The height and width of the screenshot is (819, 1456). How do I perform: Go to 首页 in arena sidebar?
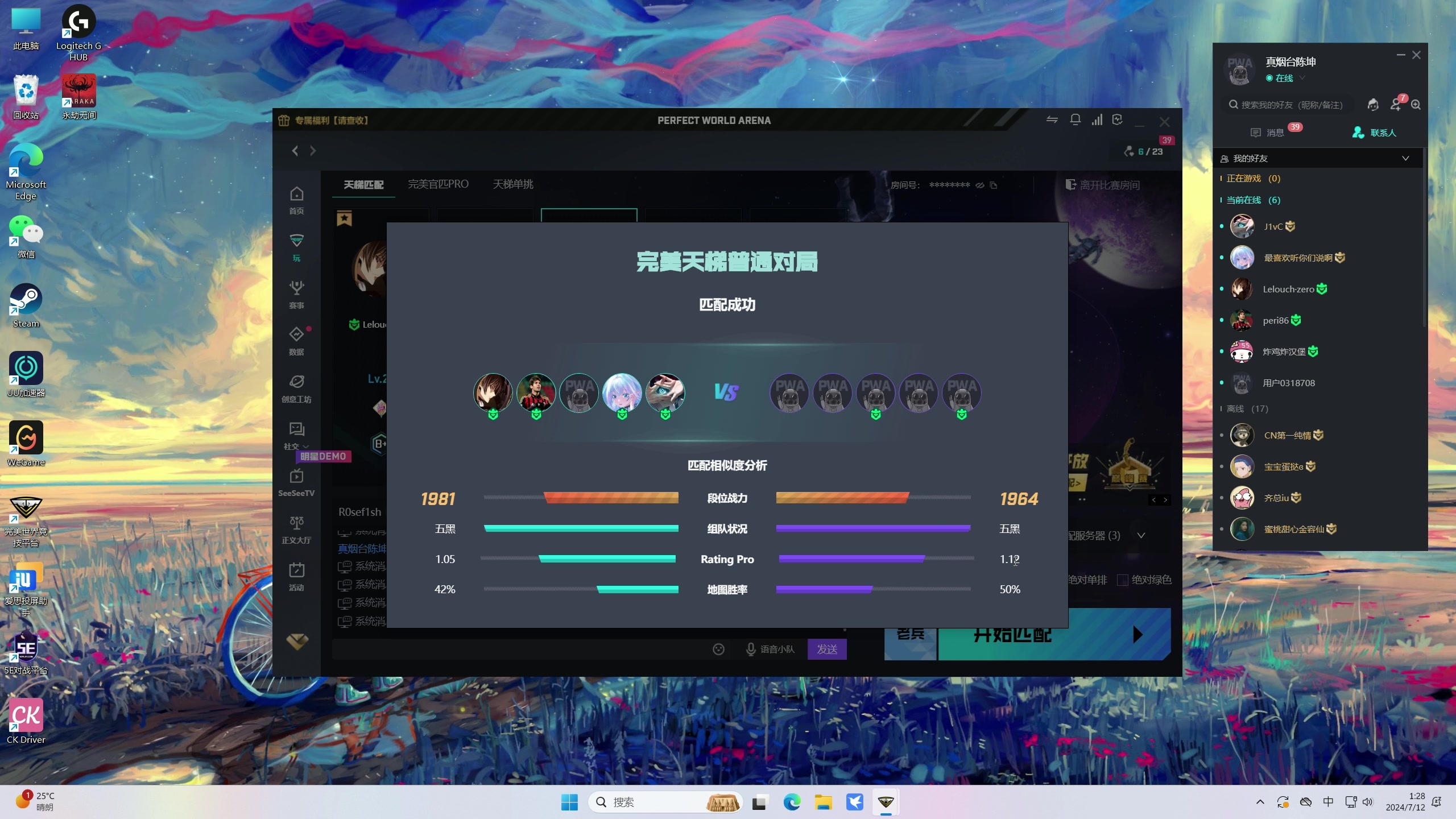coord(296,201)
